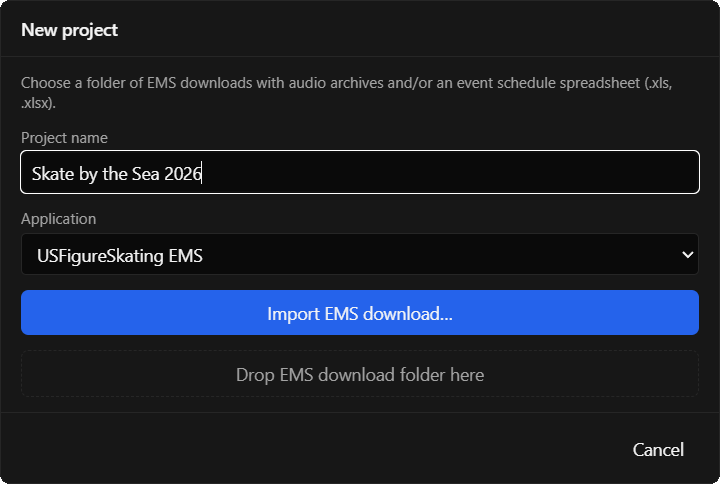720x484 pixels.
Task: Click the 'Project name' label
Action: click(x=64, y=138)
